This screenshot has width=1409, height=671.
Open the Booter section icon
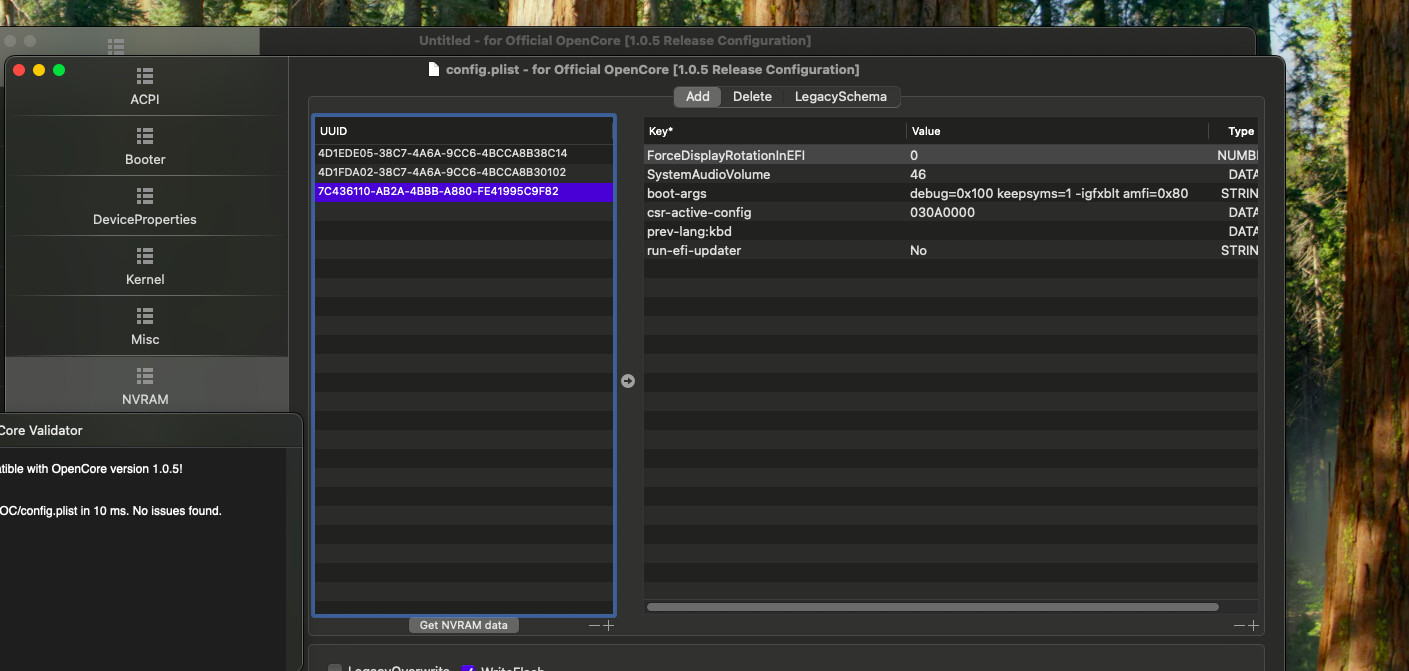point(145,136)
